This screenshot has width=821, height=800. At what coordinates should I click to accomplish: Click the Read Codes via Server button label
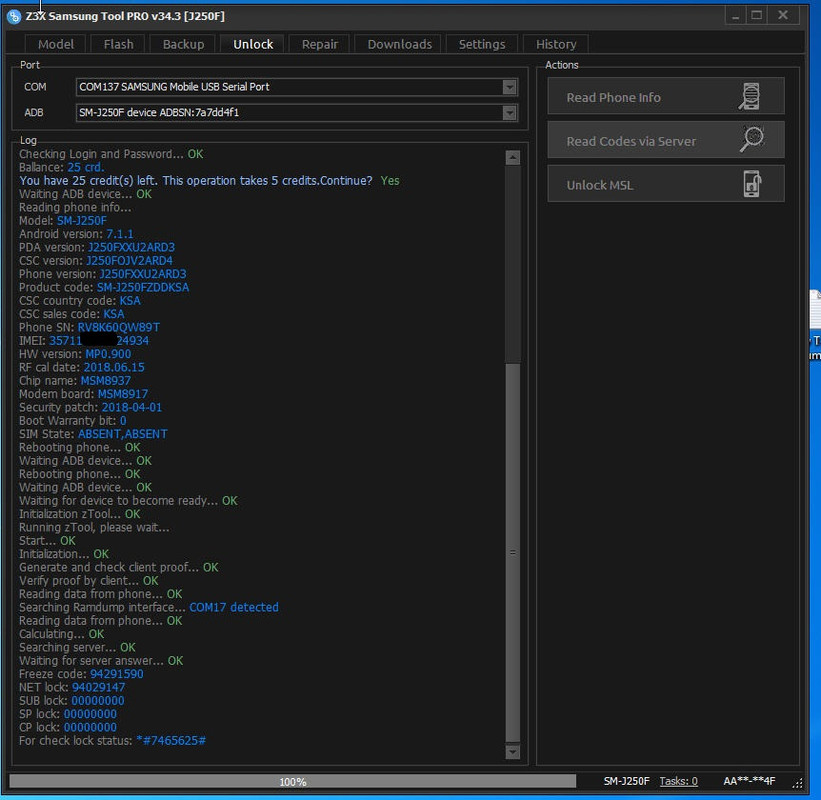click(x=631, y=141)
